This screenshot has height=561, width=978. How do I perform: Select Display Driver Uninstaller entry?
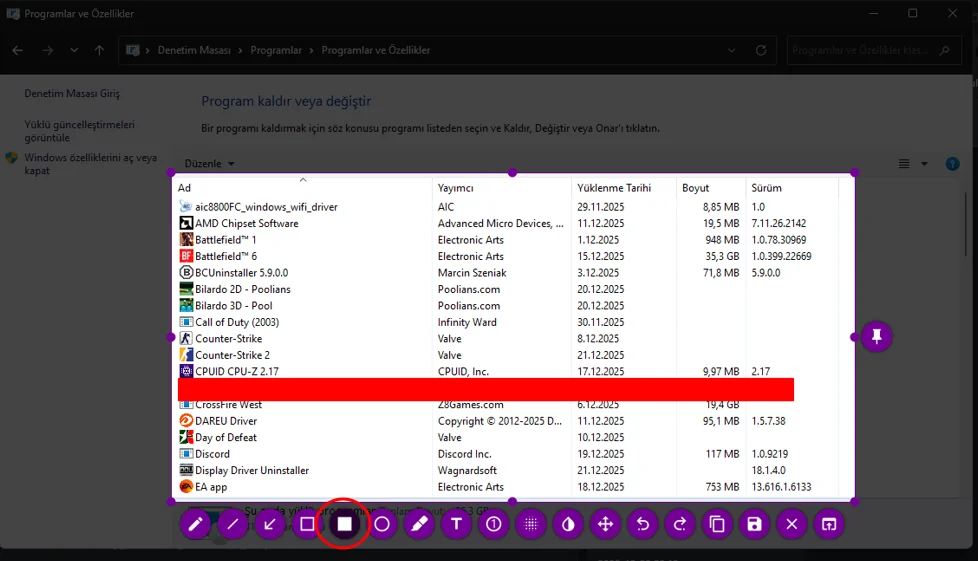(x=508, y=471)
